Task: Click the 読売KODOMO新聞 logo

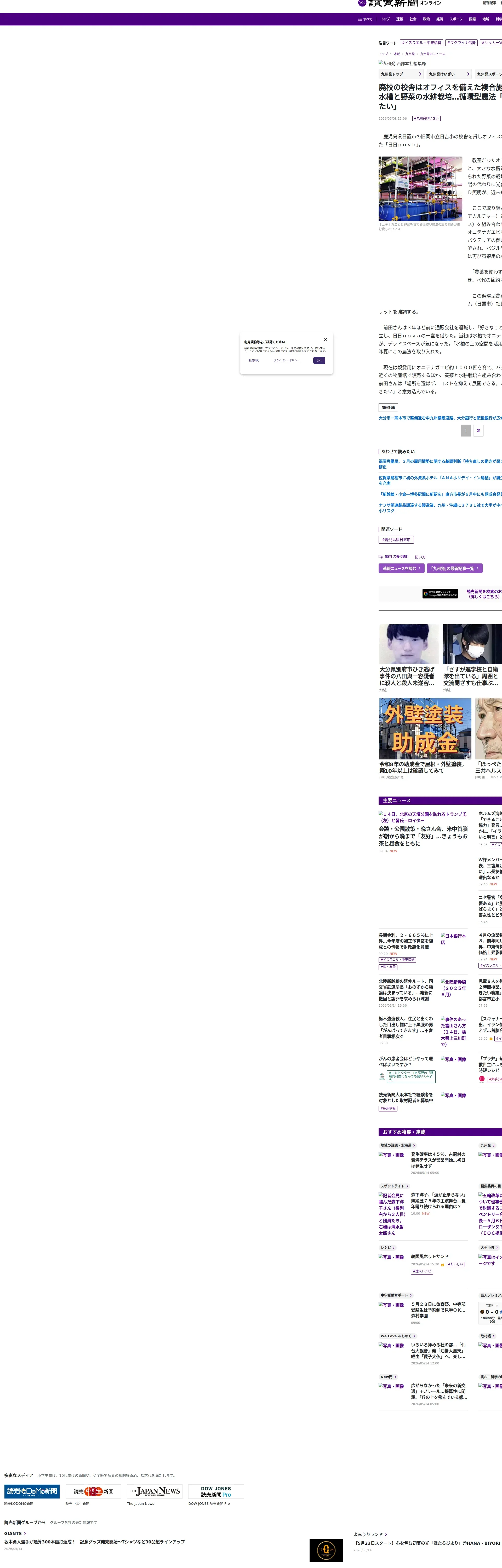Action: tap(32, 1491)
